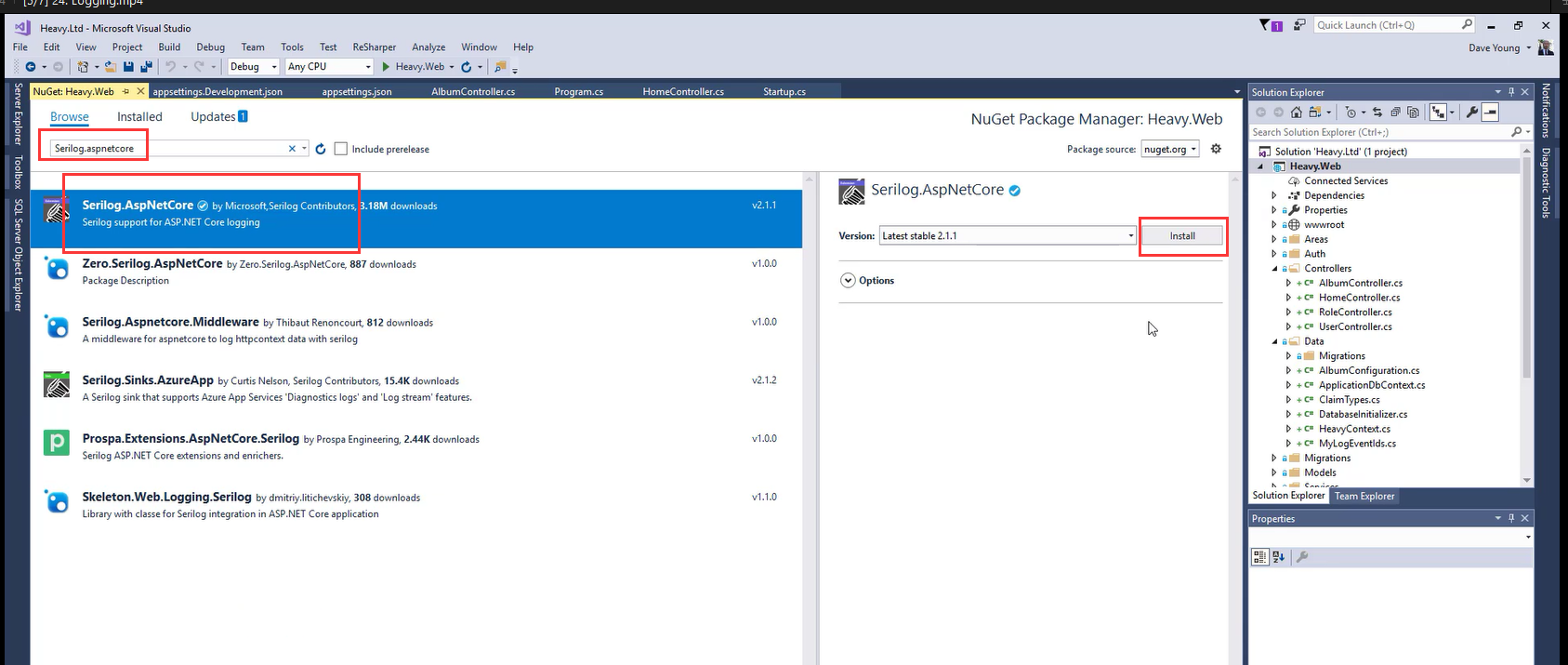
Task: Collapse the Data folder in Solution Explorer
Action: pyautogui.click(x=1274, y=341)
